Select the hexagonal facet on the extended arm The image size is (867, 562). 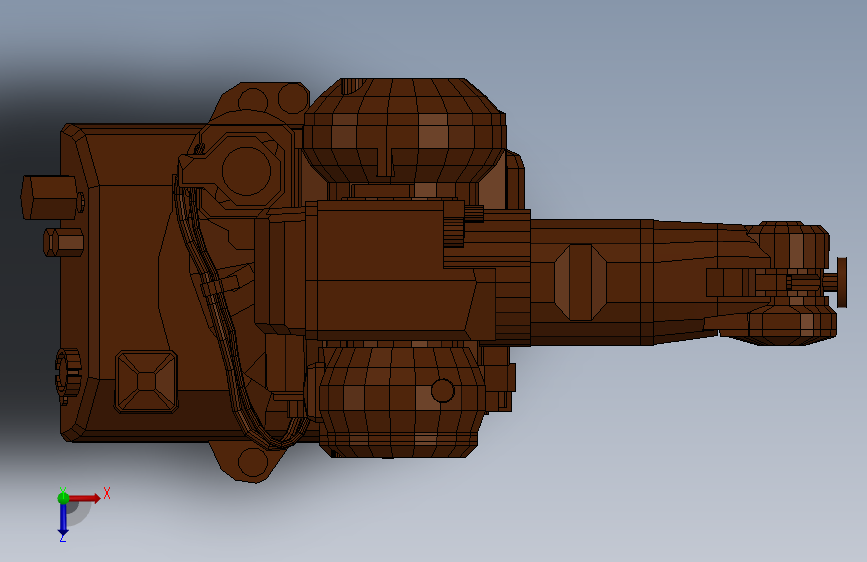click(580, 282)
